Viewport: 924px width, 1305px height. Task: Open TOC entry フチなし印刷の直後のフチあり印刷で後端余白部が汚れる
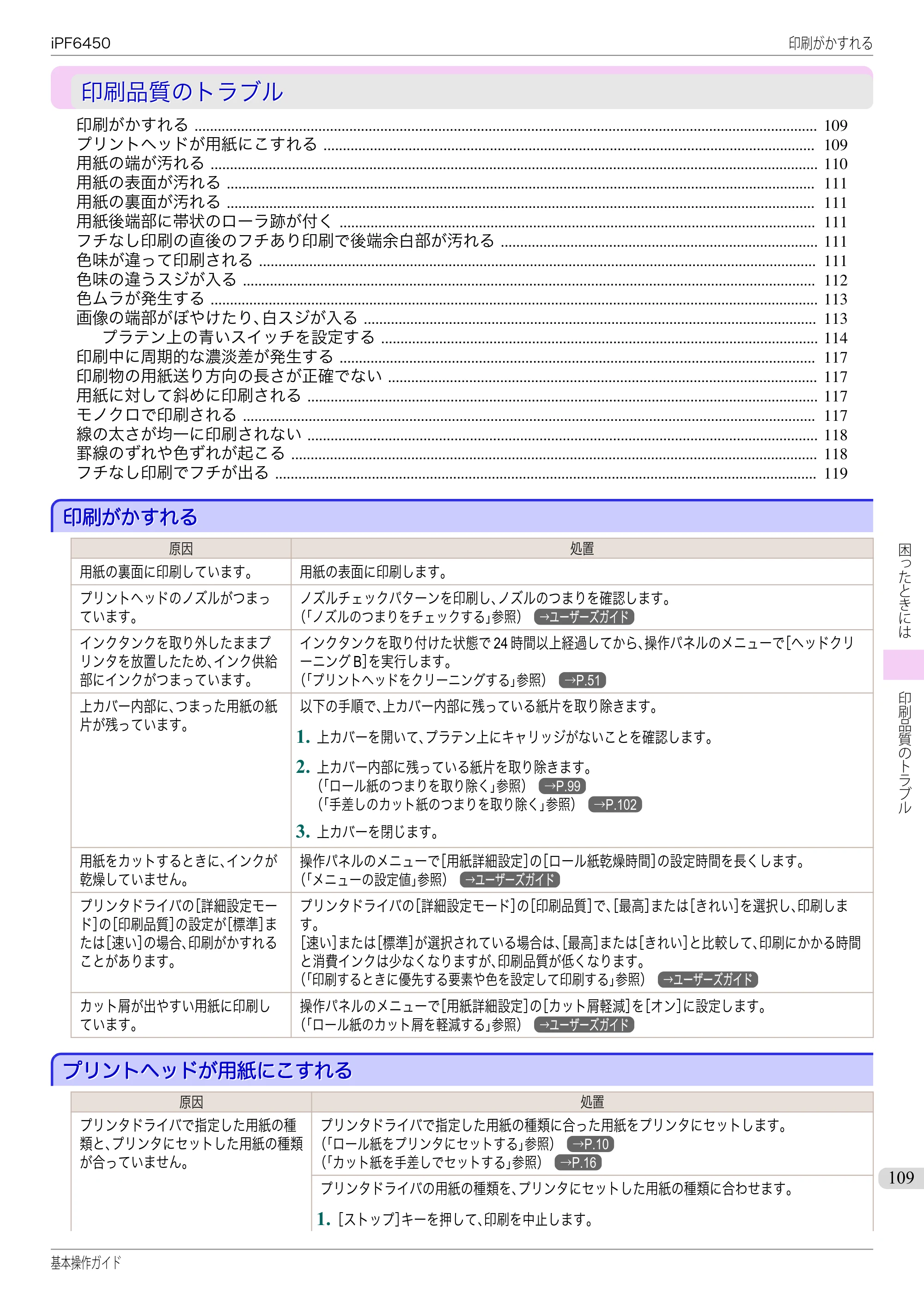(x=462, y=241)
